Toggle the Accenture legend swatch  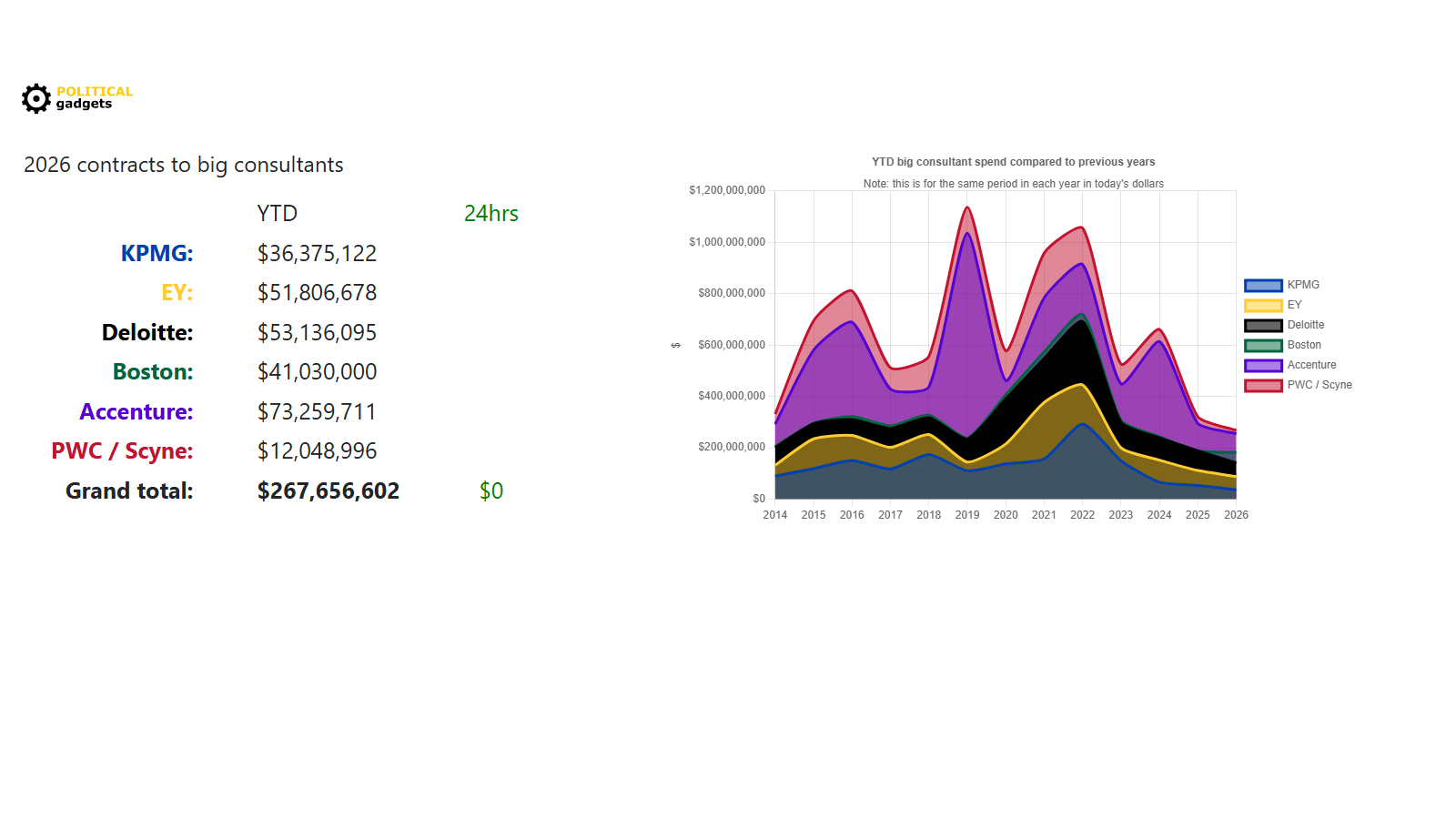[x=1263, y=366]
